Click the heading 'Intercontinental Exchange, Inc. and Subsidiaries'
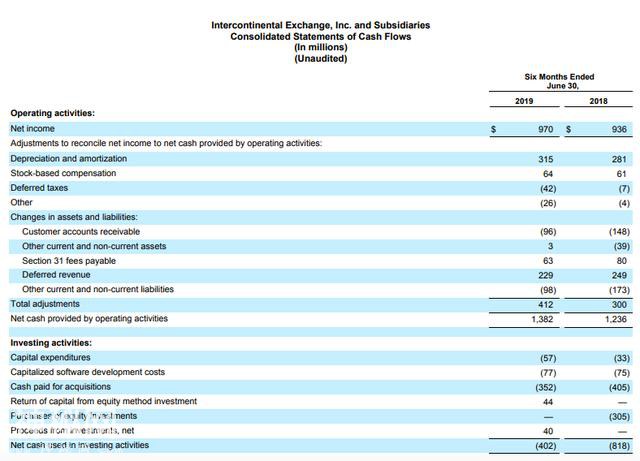This screenshot has width=640, height=461. coord(320,25)
